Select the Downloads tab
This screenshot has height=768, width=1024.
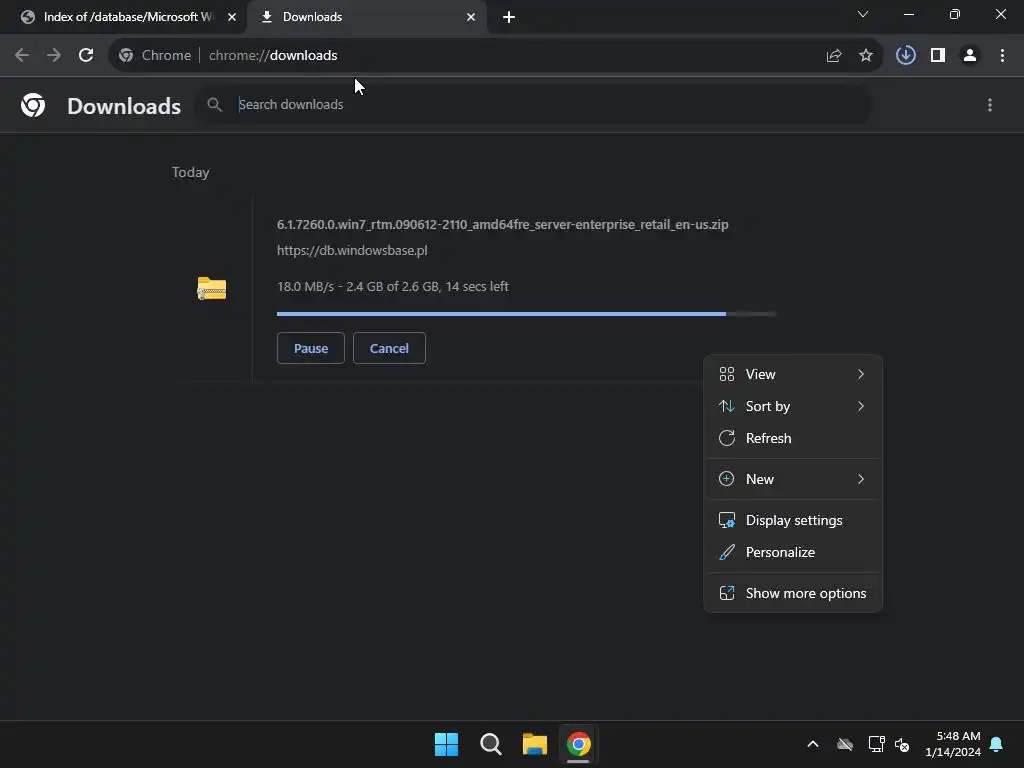(368, 17)
